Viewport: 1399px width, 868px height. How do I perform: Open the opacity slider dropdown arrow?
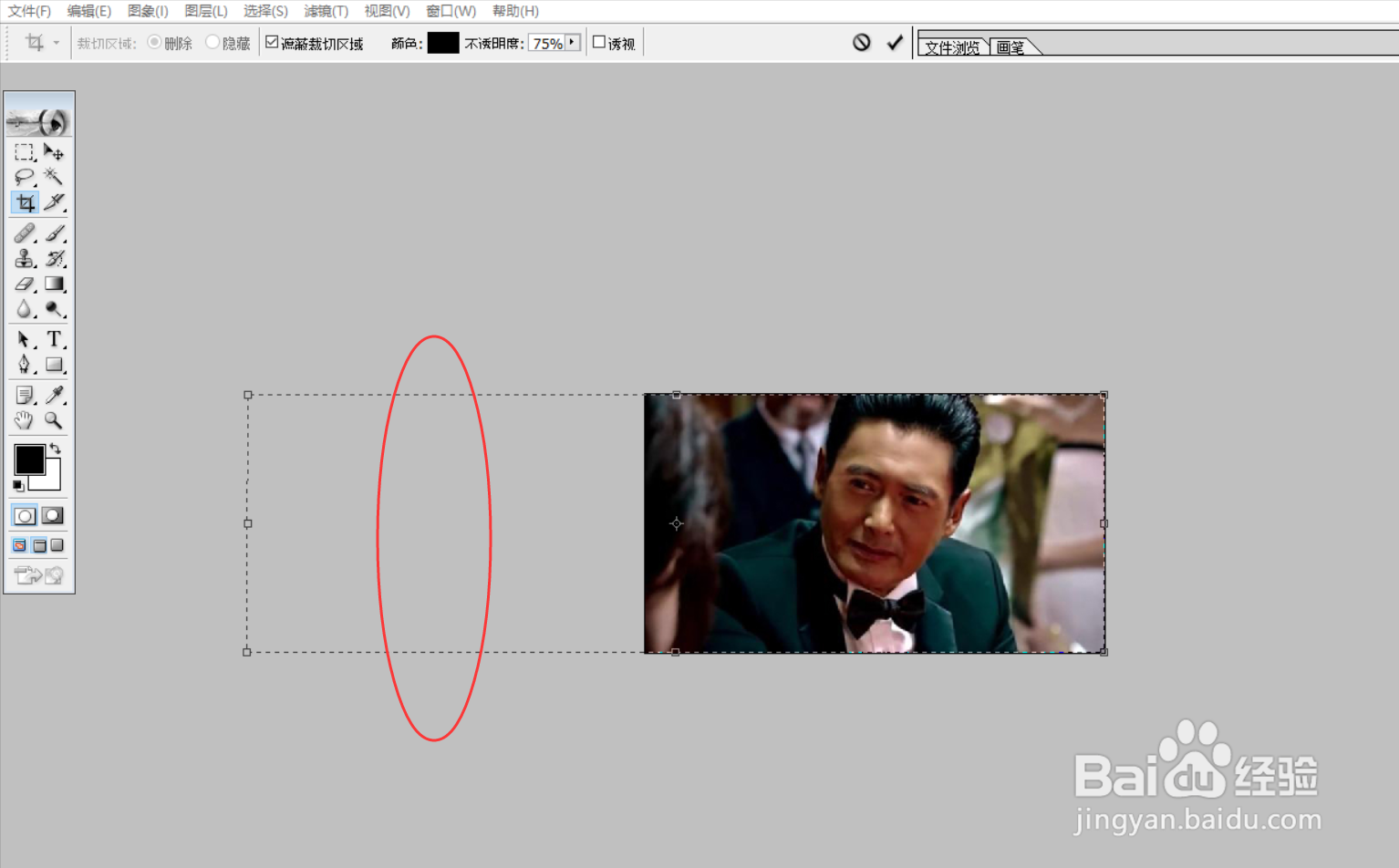coord(572,42)
